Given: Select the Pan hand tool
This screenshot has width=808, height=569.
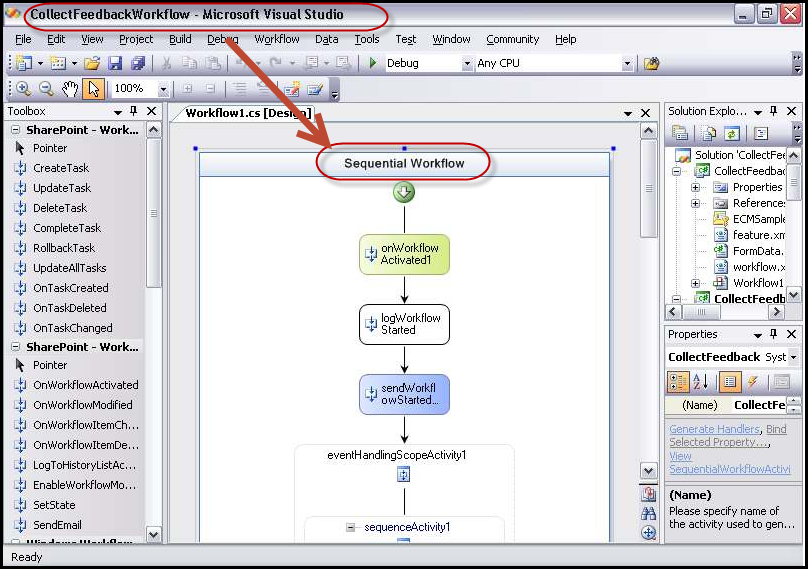Looking at the screenshot, I should 70,89.
